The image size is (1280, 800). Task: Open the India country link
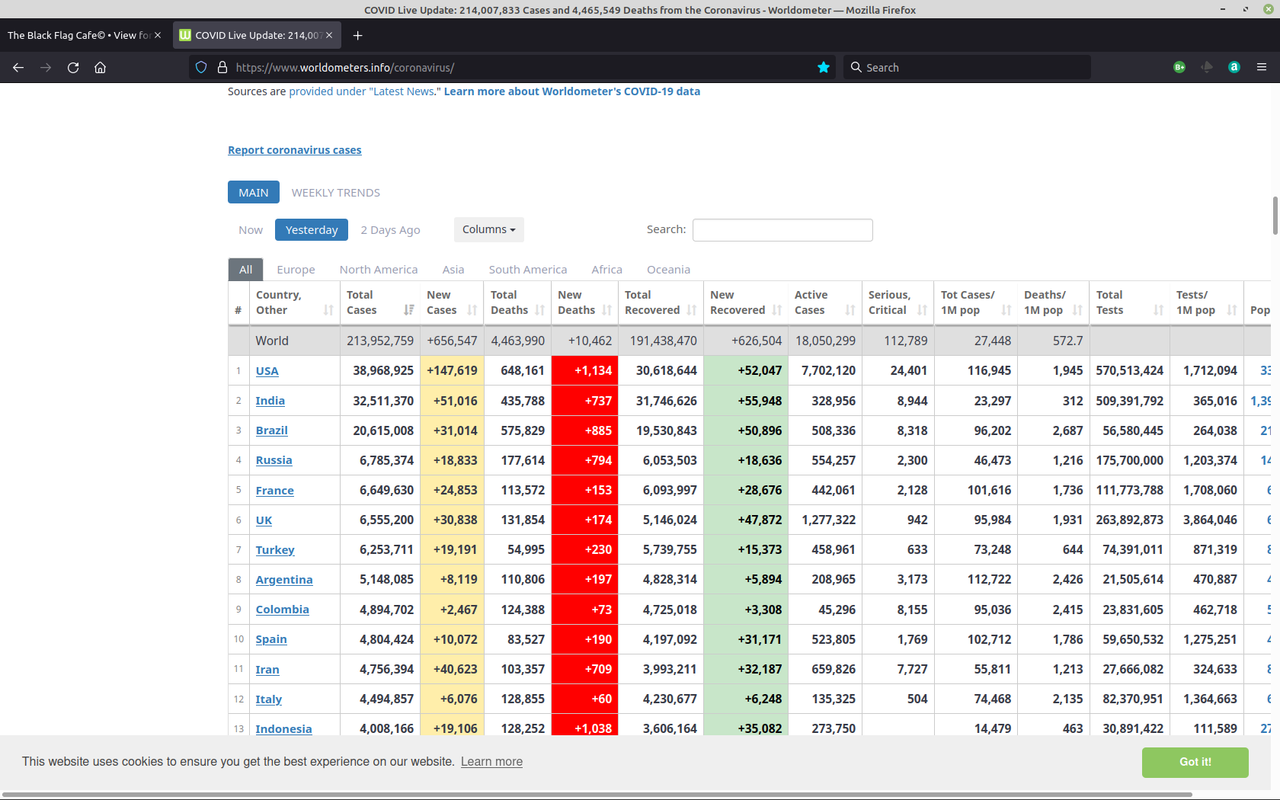270,401
